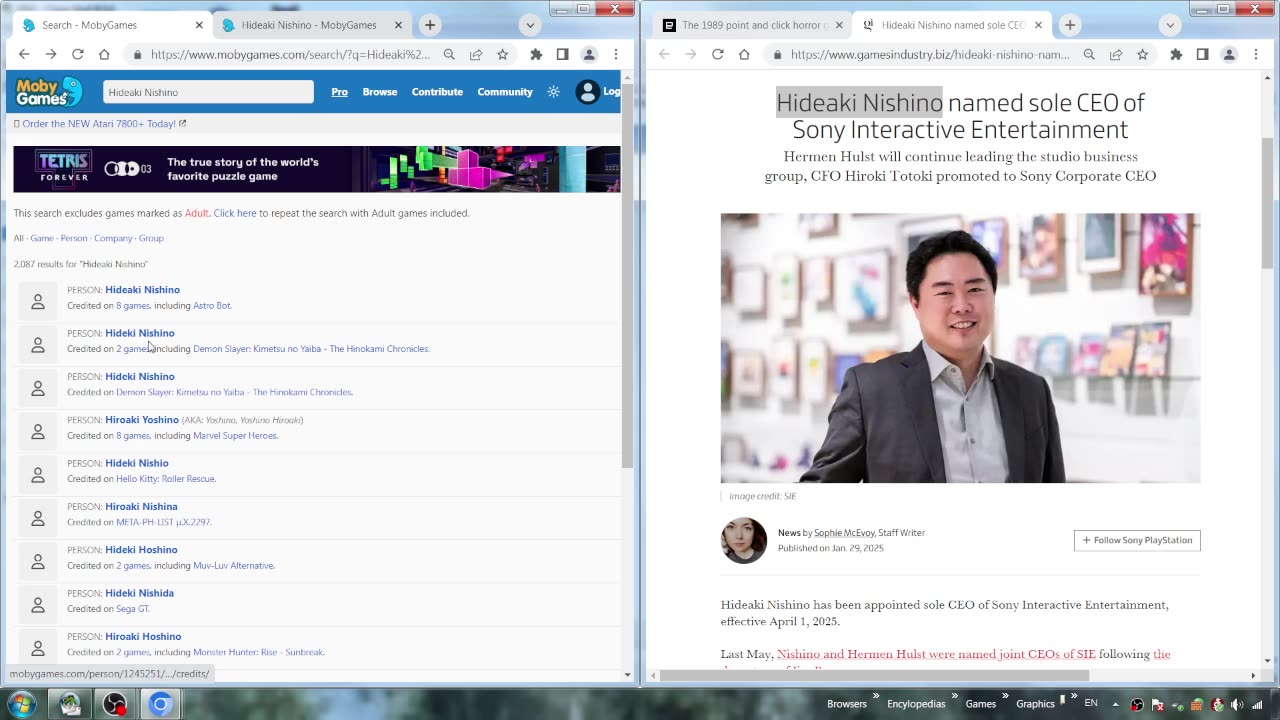
Task: Reload the gamesindustry.biz page
Action: tap(717, 54)
